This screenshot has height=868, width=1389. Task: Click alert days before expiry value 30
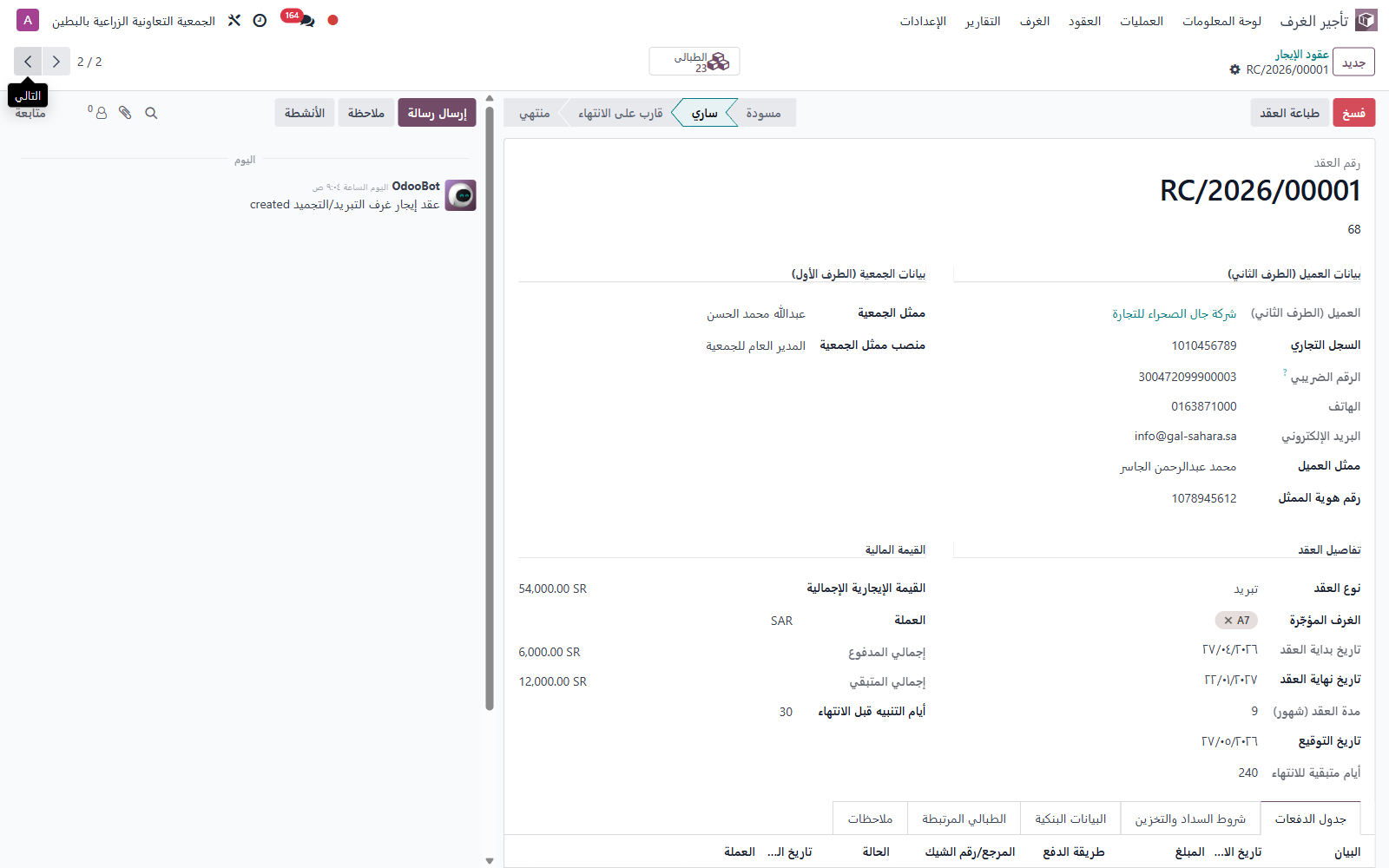[x=786, y=712]
